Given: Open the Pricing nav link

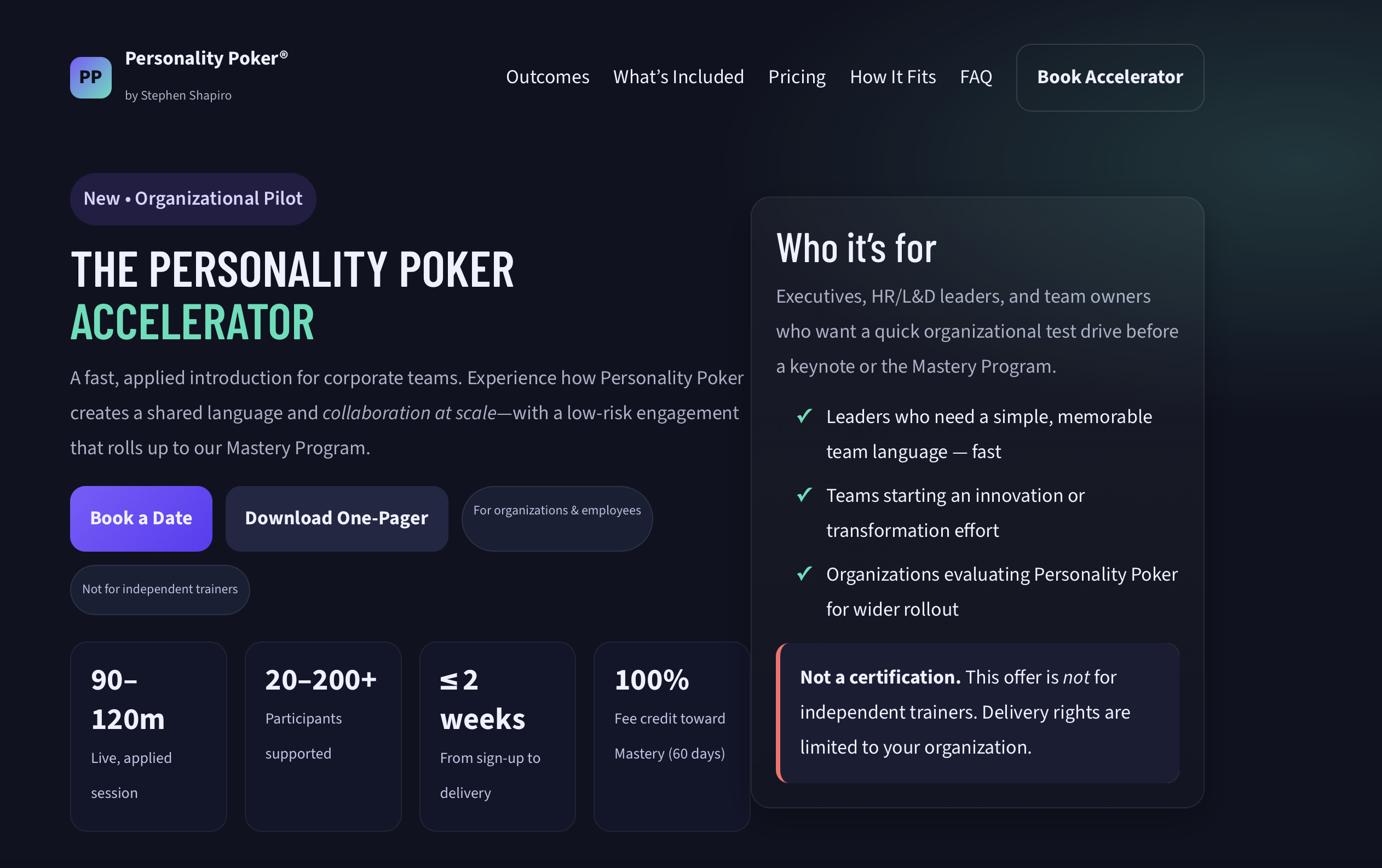Looking at the screenshot, I should [x=797, y=77].
